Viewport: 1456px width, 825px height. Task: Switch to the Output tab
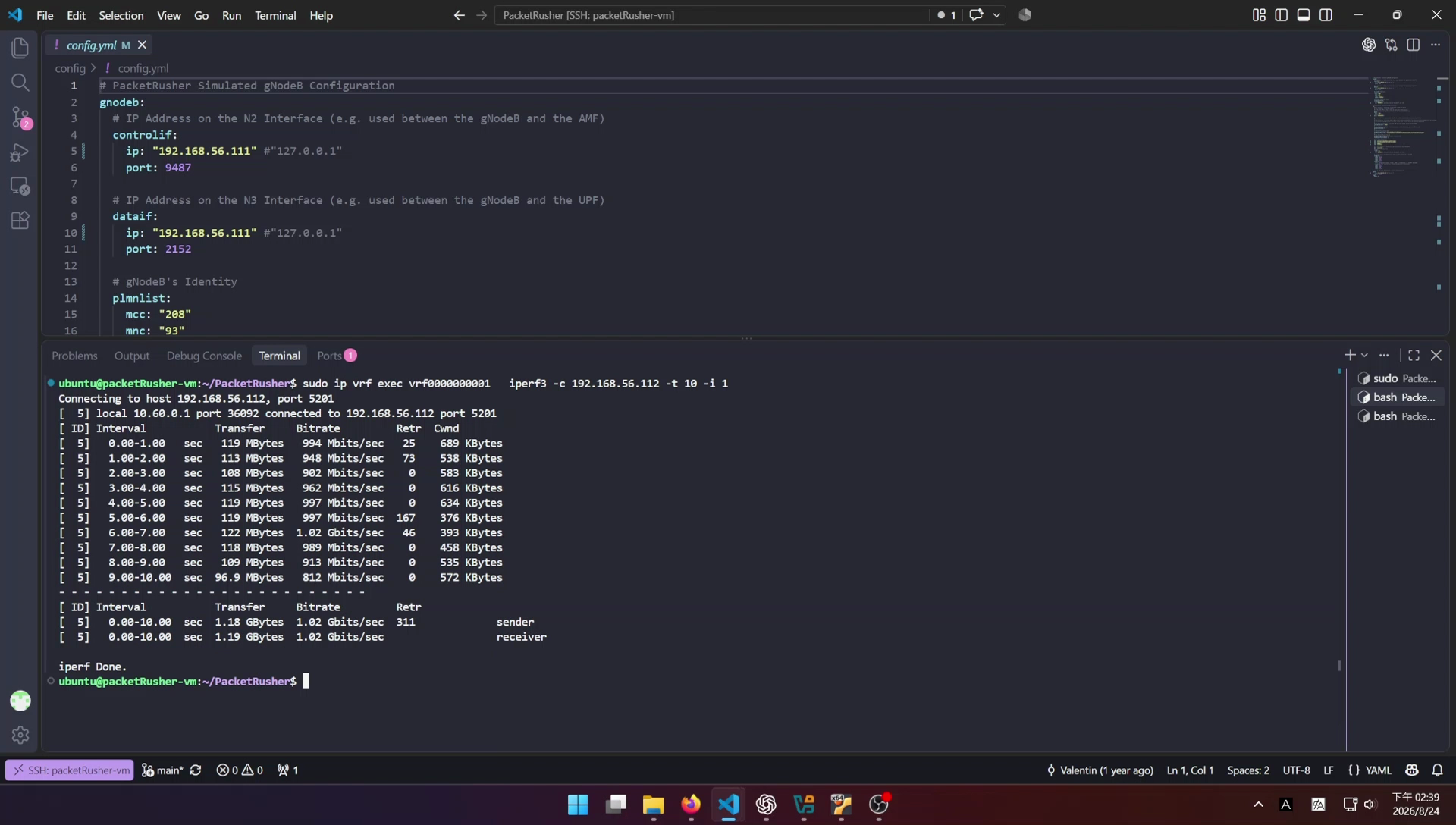tap(132, 356)
